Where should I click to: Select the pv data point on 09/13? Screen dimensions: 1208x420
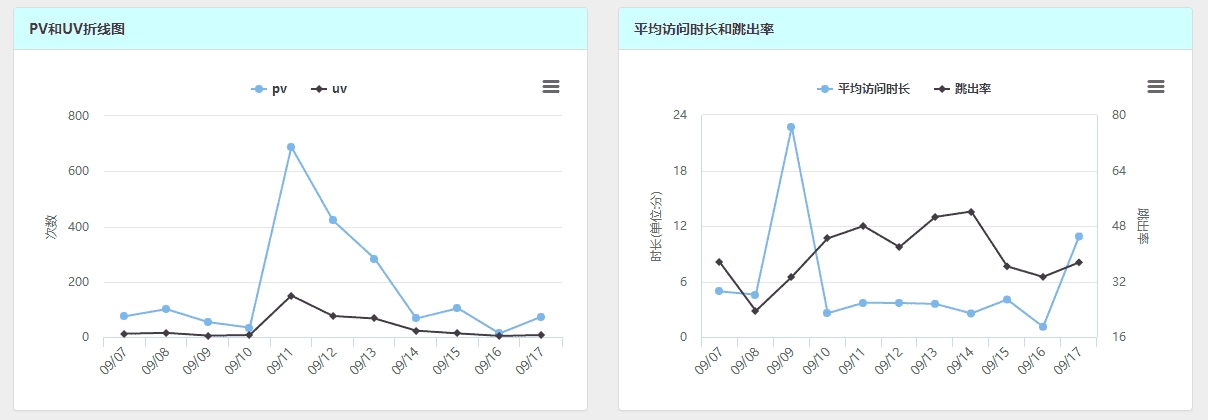(x=374, y=259)
